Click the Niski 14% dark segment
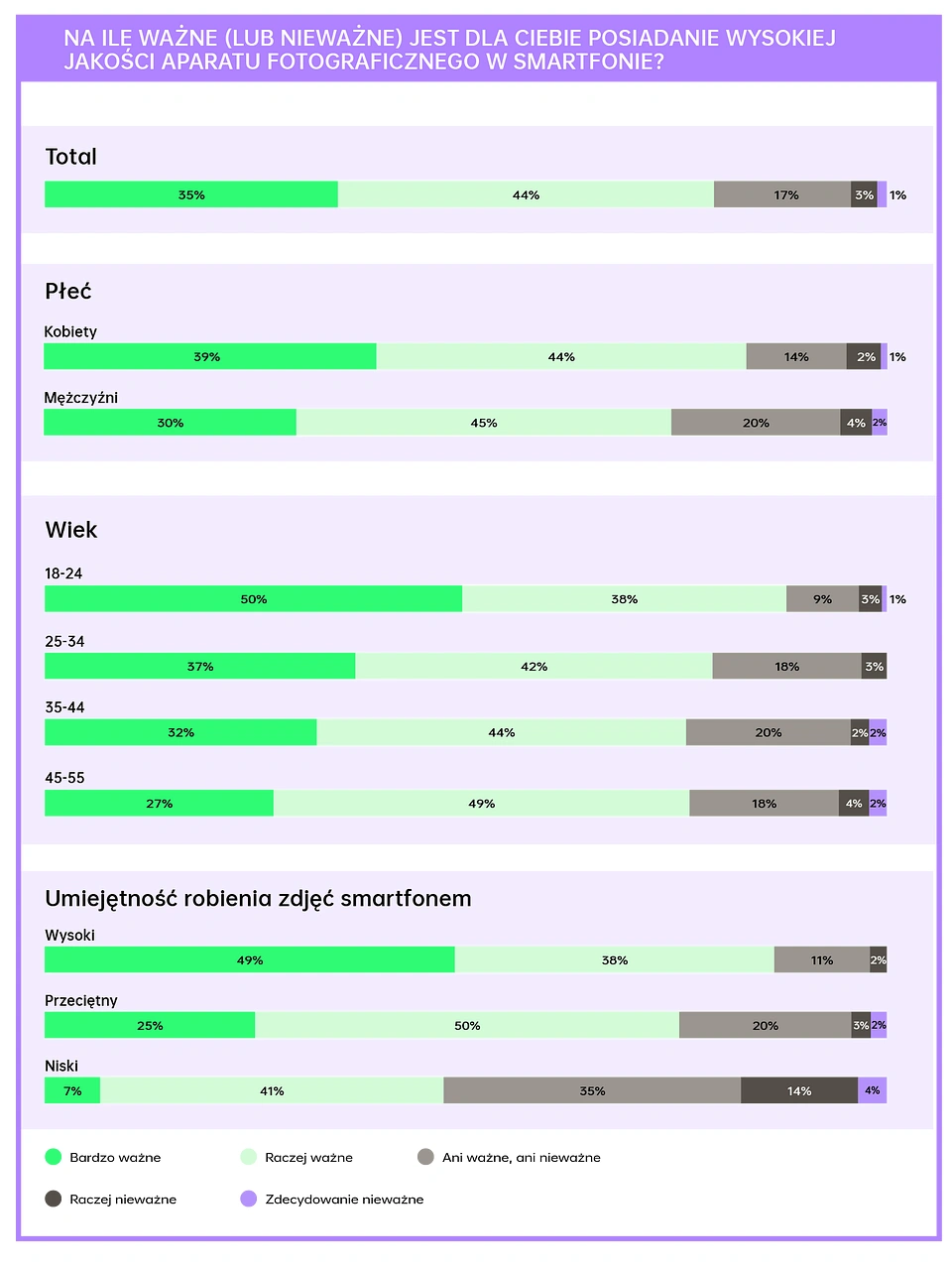 (799, 1090)
